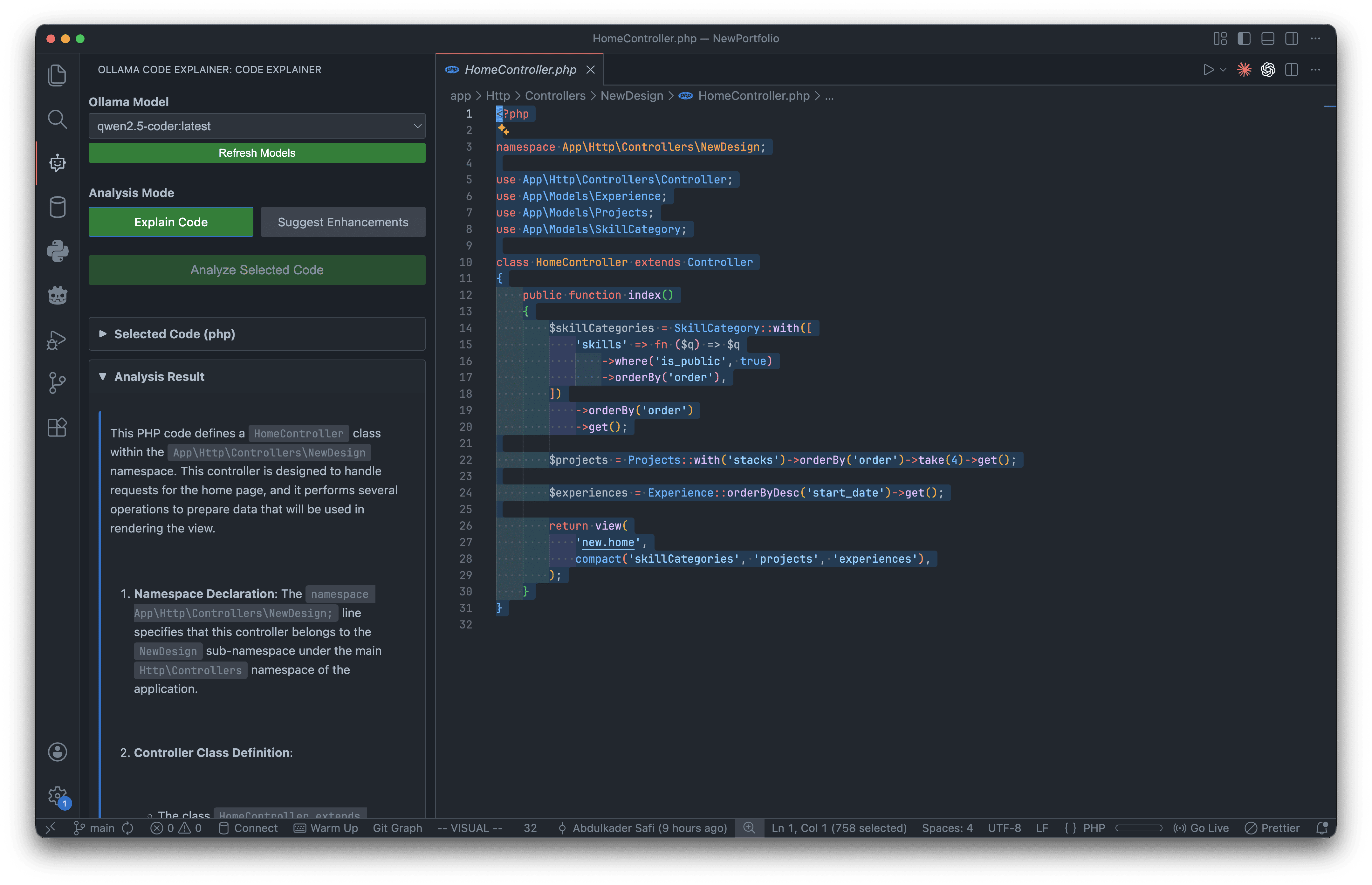The image size is (1372, 885).
Task: Open the Explorer view in the activity bar
Action: point(58,75)
